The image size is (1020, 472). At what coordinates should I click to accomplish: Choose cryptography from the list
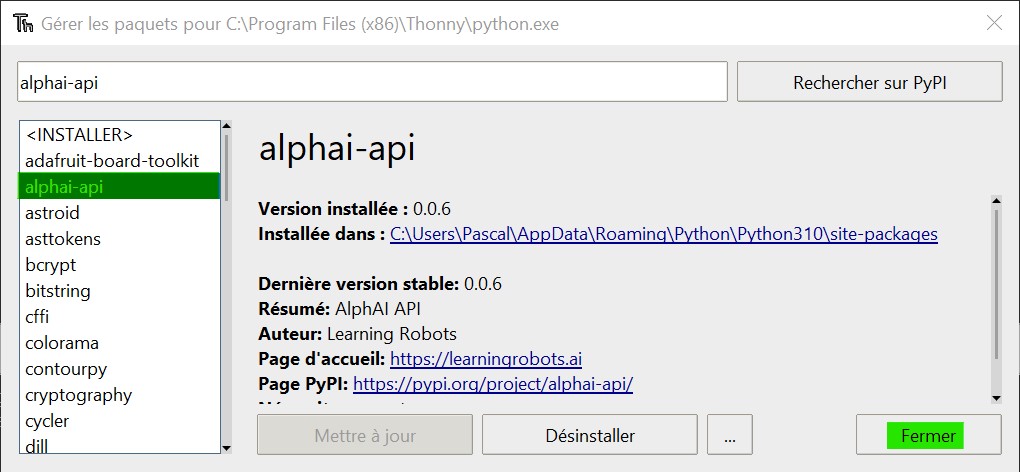click(78, 395)
